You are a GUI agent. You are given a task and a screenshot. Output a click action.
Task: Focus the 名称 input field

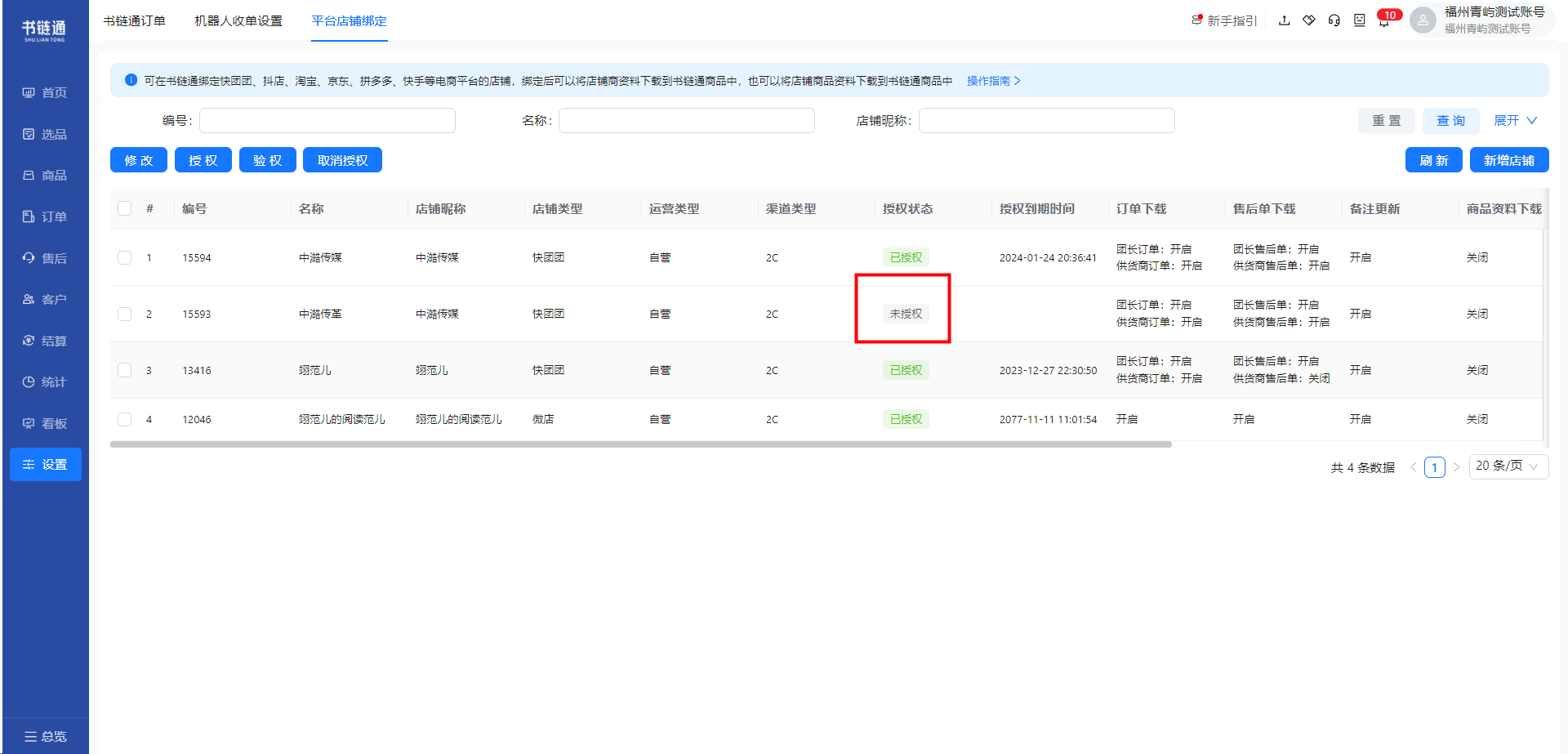coord(687,120)
